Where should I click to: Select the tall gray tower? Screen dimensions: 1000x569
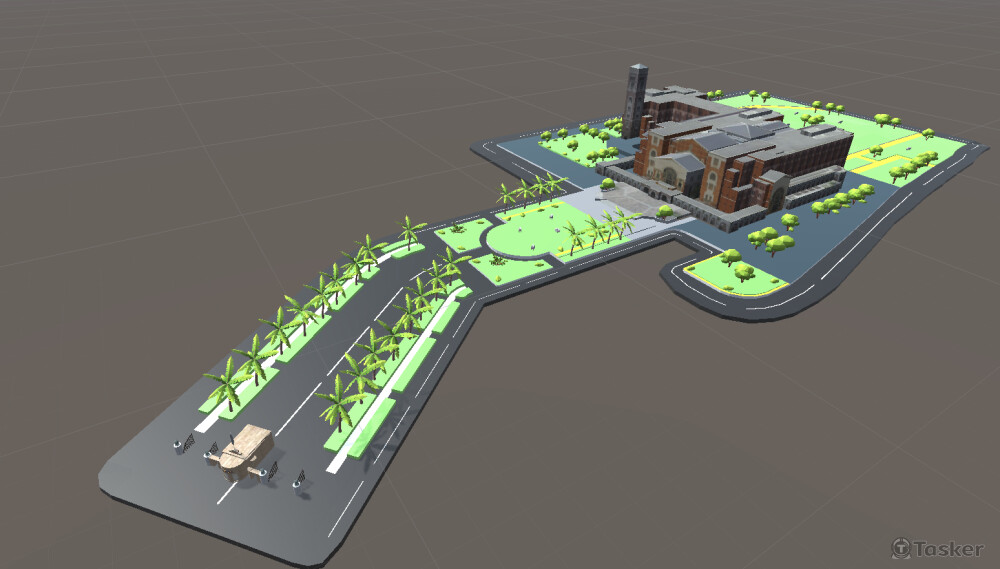coord(634,100)
